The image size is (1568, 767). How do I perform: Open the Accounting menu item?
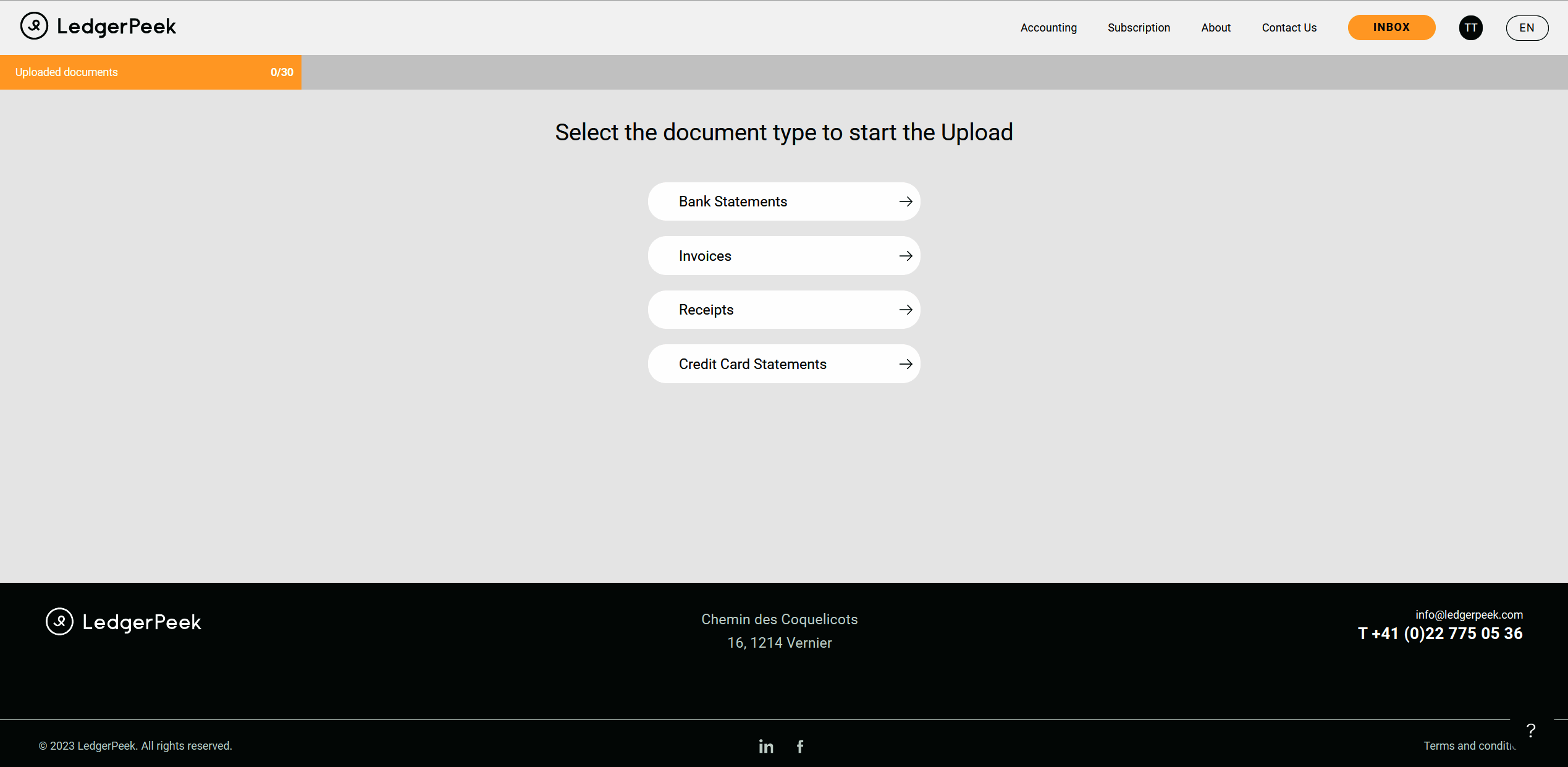tap(1048, 27)
